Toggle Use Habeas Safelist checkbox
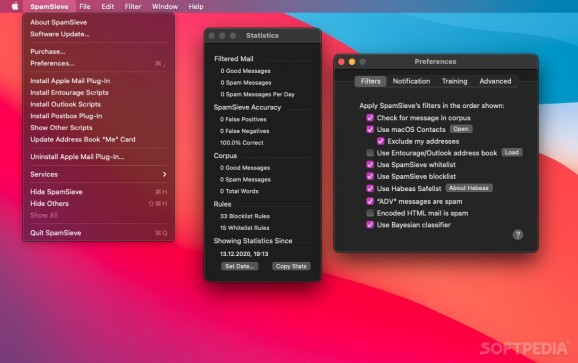Viewport: 578px width, 363px height. pyautogui.click(x=370, y=188)
